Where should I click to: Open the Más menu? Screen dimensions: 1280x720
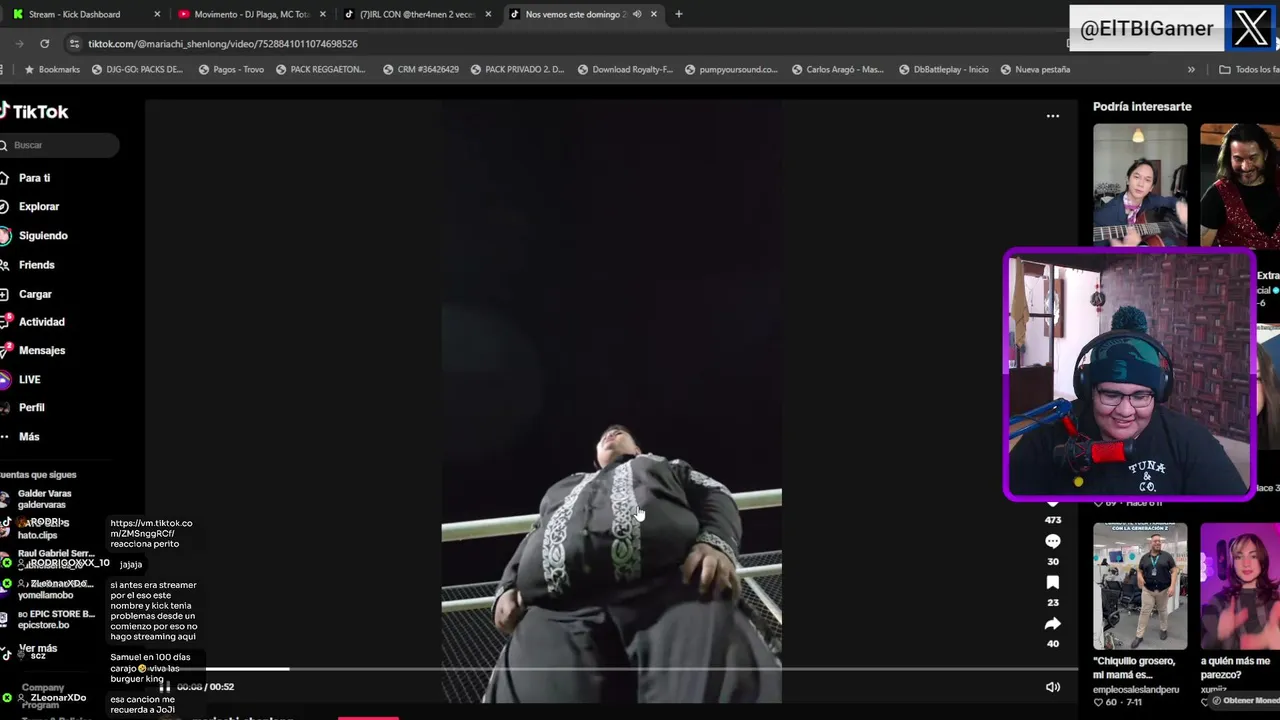coord(20,436)
